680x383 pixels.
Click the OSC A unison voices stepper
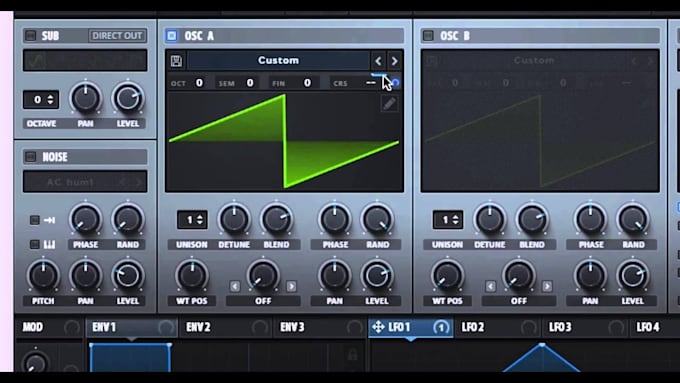(x=192, y=220)
